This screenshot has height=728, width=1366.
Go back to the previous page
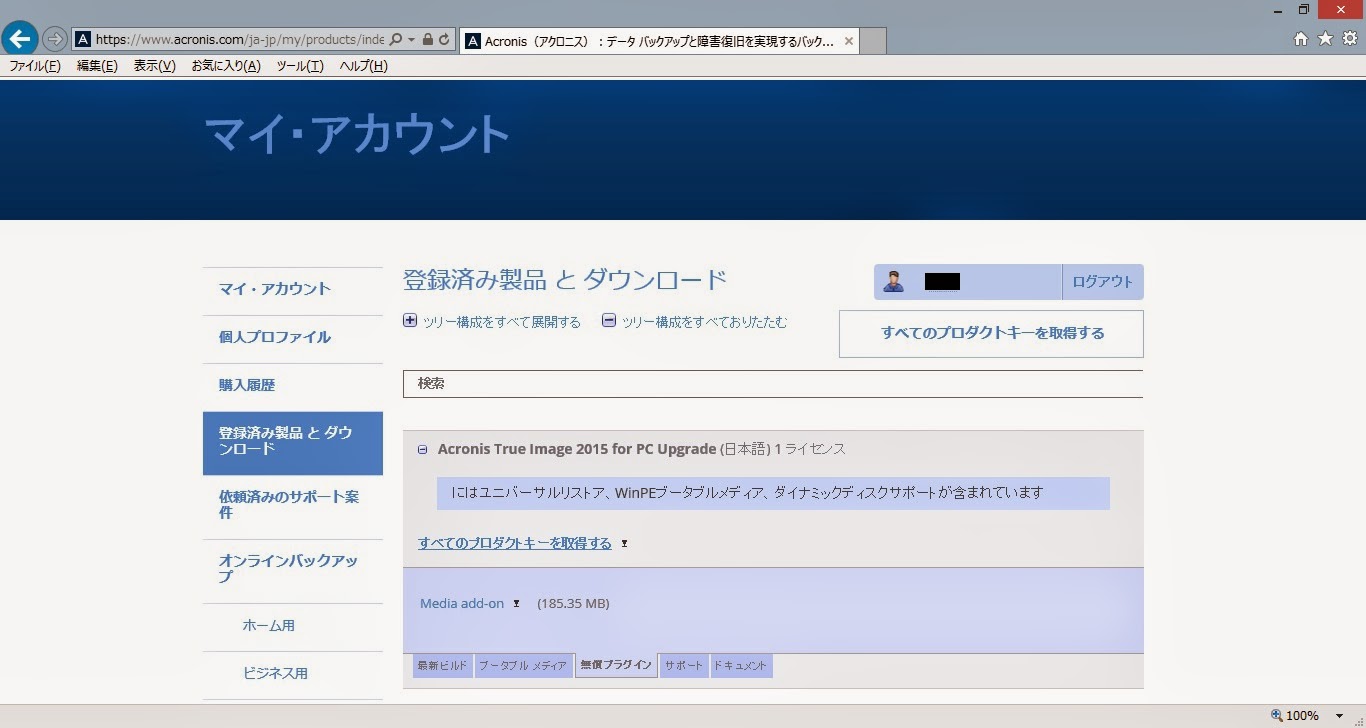tap(20, 39)
